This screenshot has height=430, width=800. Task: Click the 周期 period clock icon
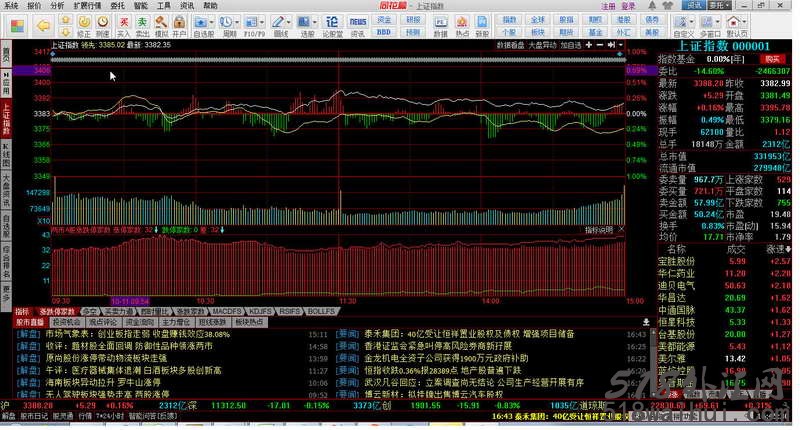(226, 22)
